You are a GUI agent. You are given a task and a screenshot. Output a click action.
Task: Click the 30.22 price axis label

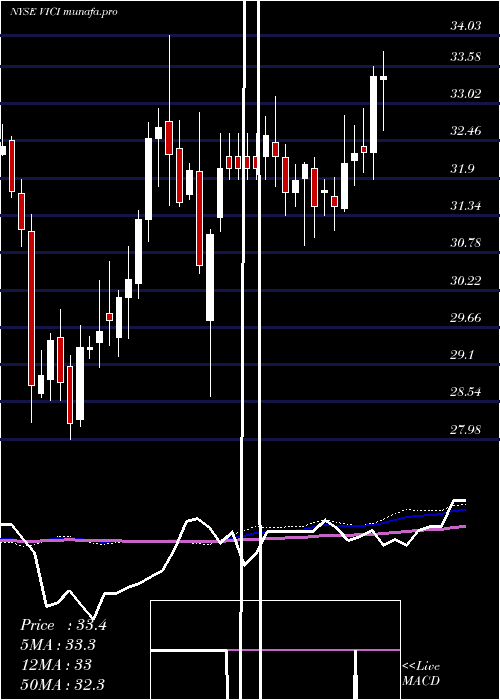[466, 281]
